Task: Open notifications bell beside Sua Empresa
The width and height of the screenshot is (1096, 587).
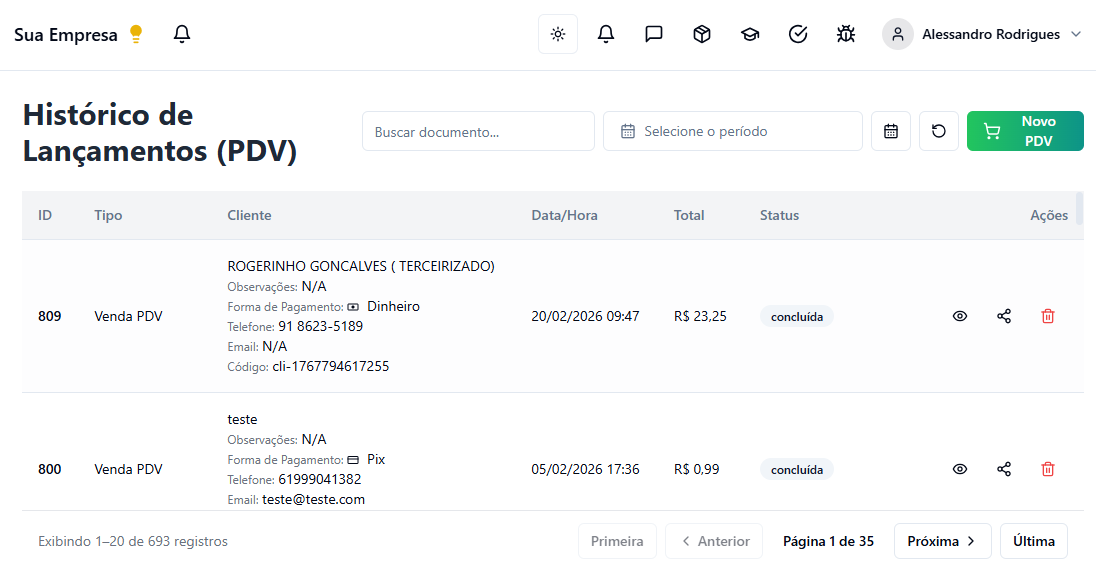Action: pyautogui.click(x=181, y=34)
